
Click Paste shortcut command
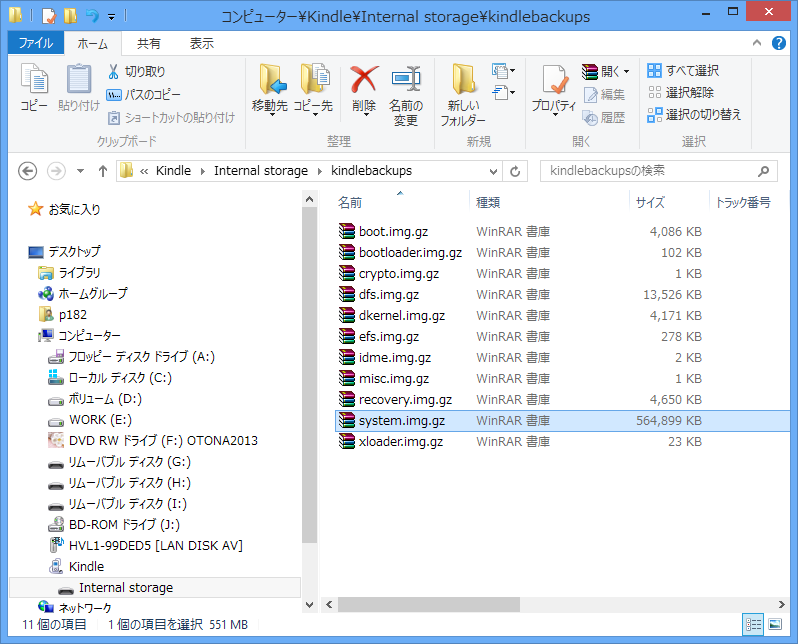click(x=171, y=118)
